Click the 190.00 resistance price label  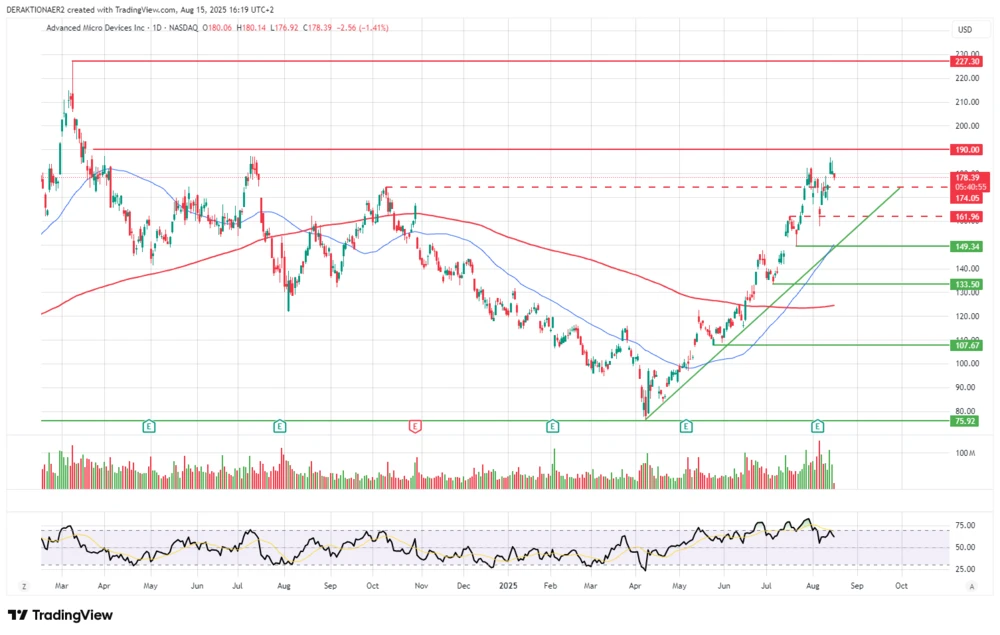[x=965, y=149]
